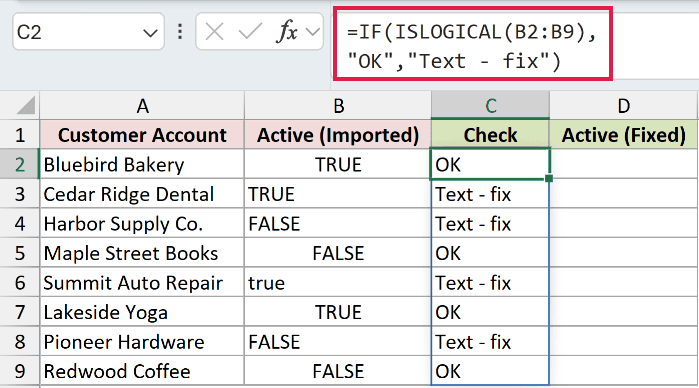The image size is (699, 388).
Task: Select the row 3 header
Action: 20,194
